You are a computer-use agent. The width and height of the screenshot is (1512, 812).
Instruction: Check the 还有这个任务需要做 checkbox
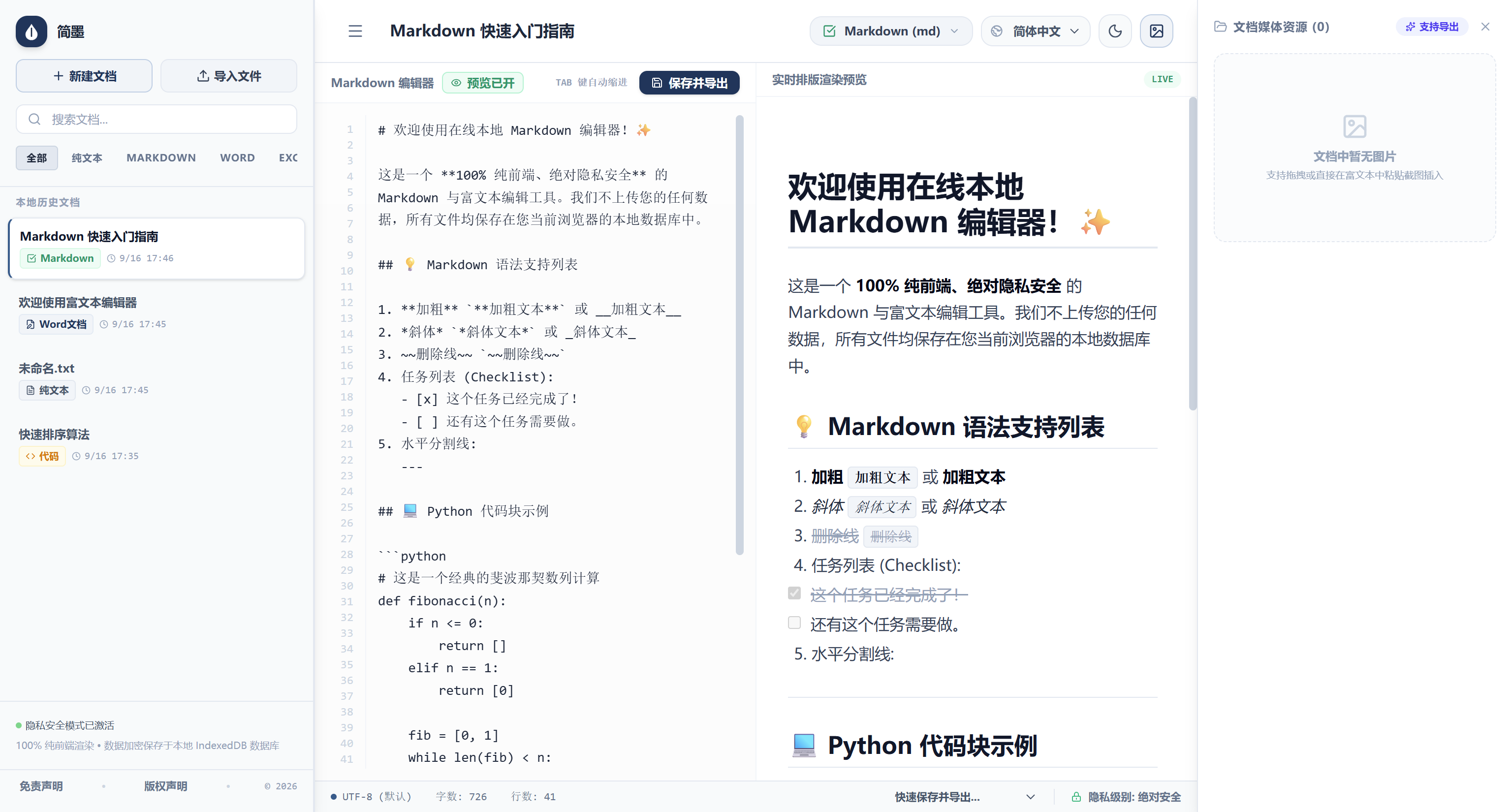(x=794, y=623)
